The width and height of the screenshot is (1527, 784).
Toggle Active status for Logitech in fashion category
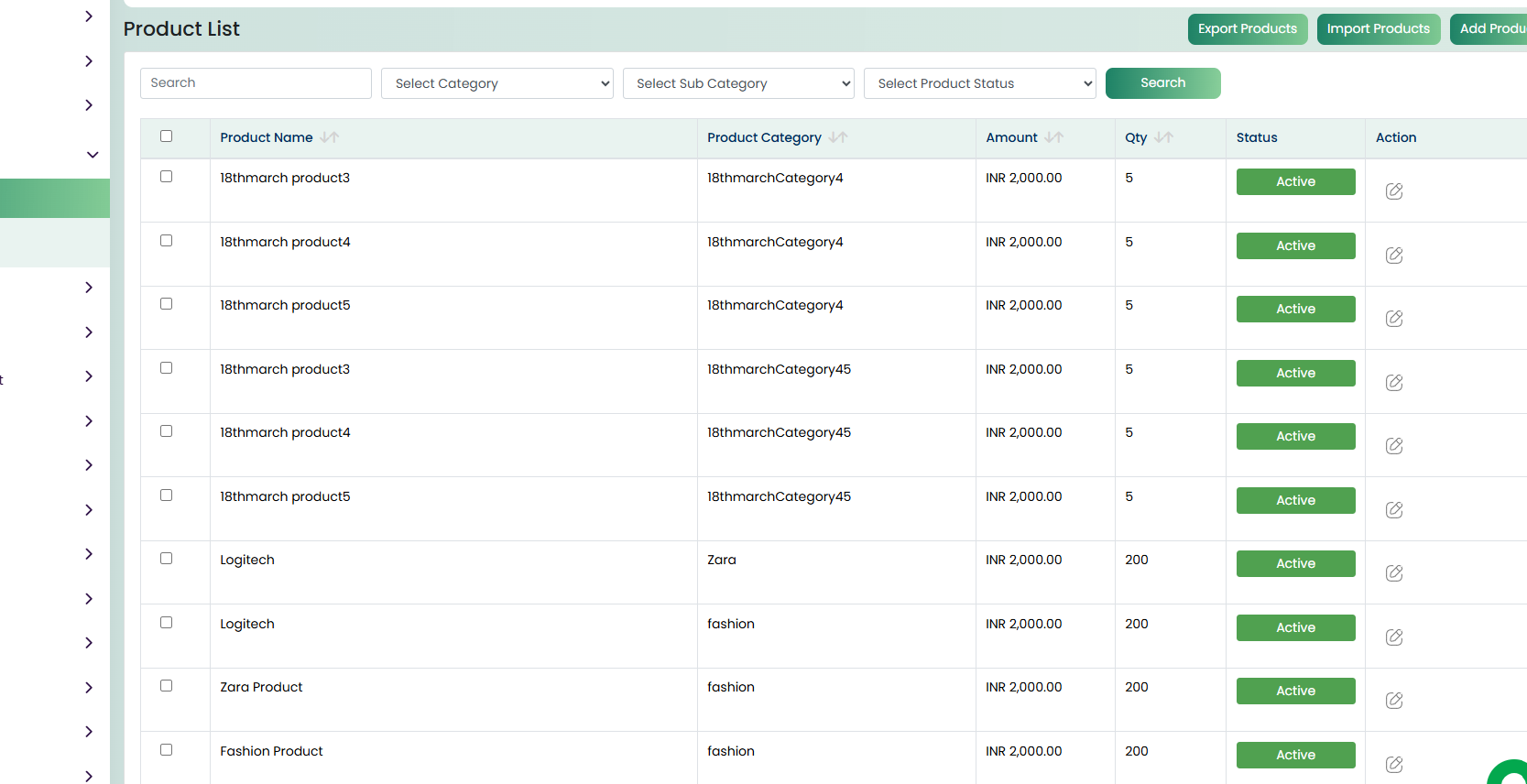point(1296,628)
